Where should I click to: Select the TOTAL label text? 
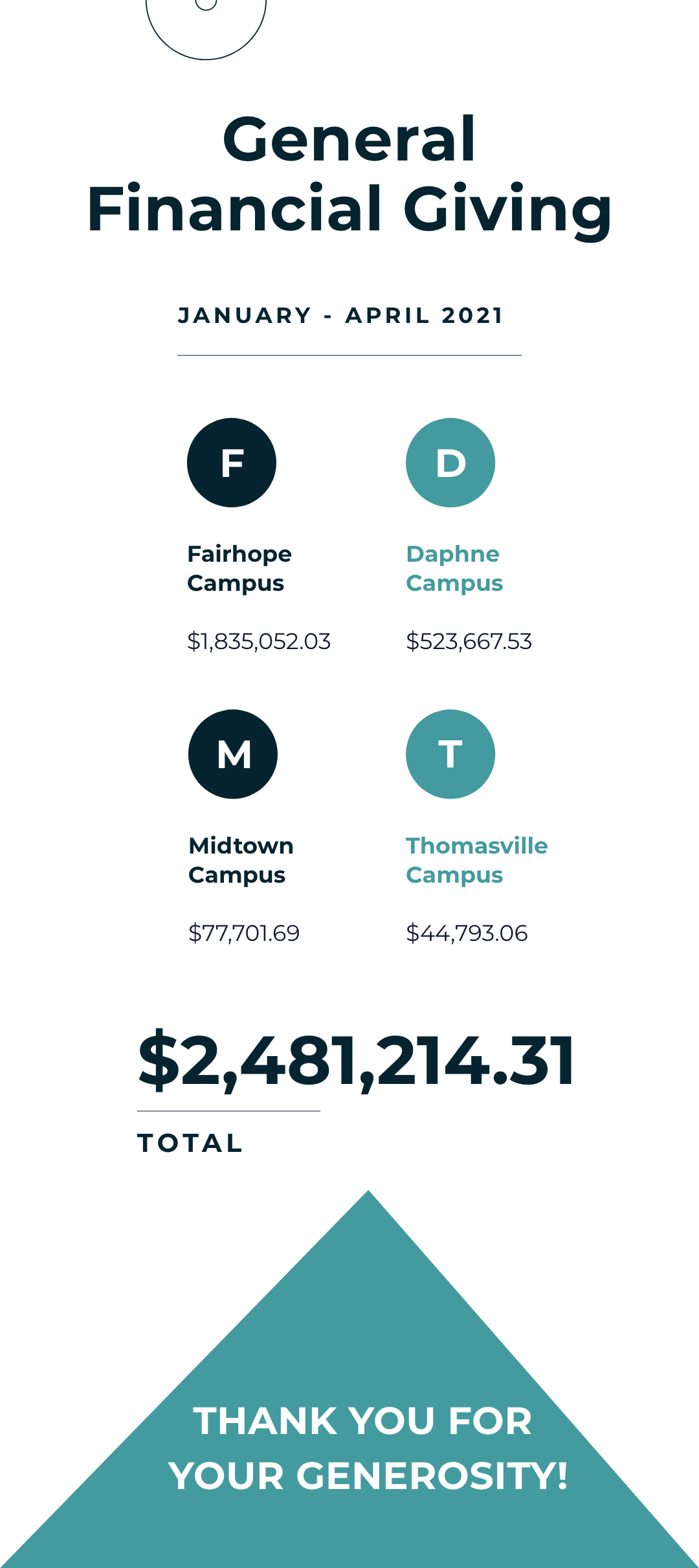190,1143
